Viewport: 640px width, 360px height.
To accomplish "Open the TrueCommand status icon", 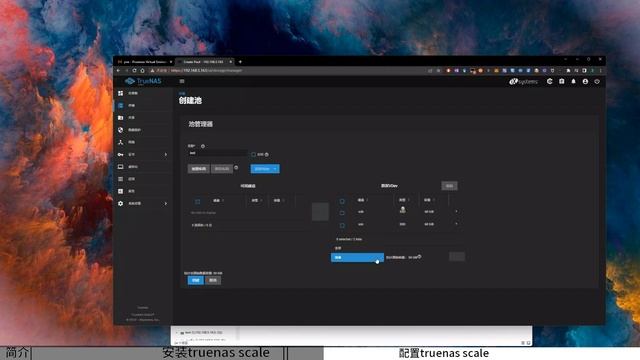I will [x=550, y=82].
